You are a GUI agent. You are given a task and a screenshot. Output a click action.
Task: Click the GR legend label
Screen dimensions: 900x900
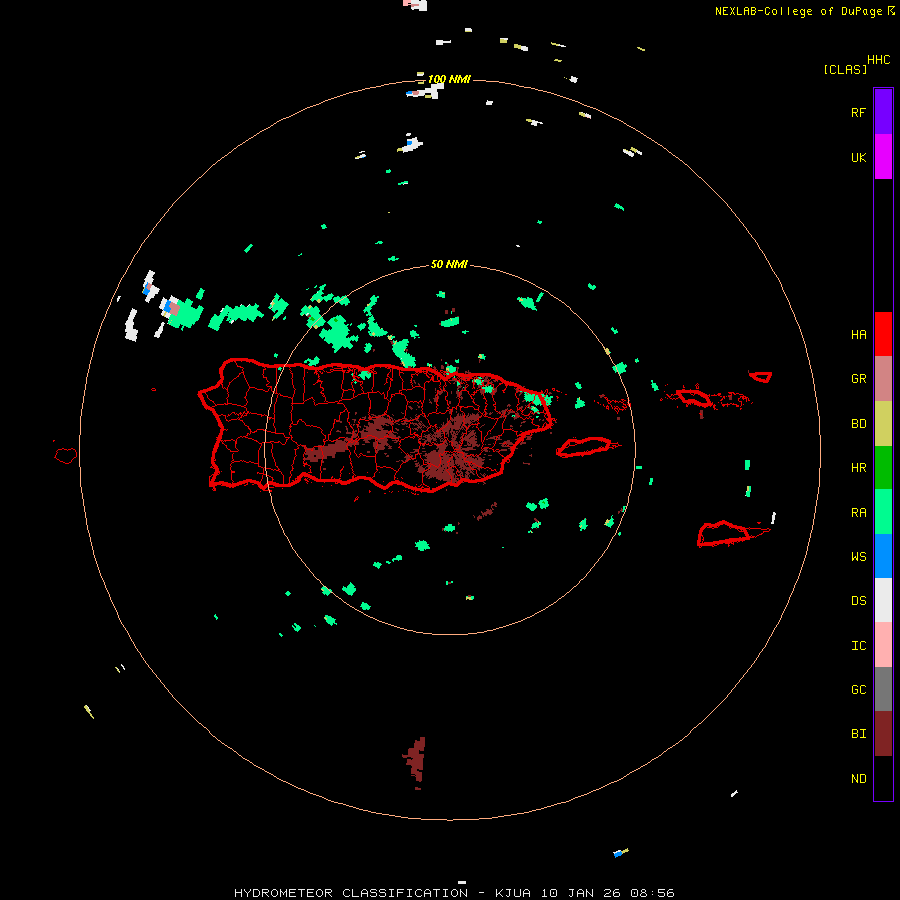pos(858,379)
